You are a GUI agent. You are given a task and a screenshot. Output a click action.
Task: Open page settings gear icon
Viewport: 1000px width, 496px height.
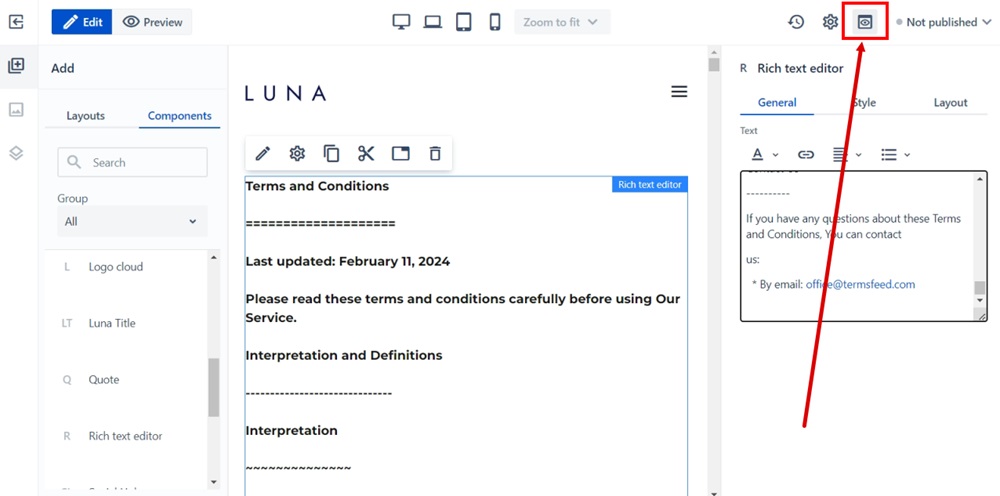pyautogui.click(x=830, y=22)
